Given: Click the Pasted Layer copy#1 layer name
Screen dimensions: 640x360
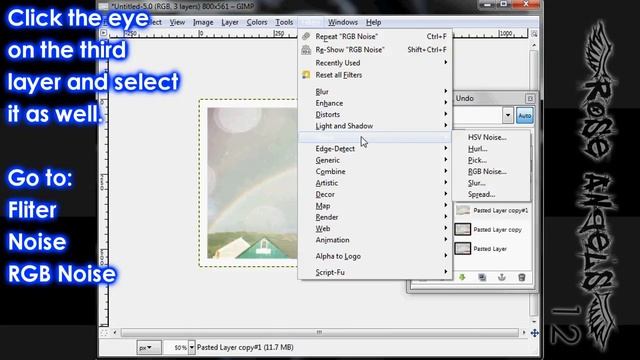Looking at the screenshot, I should coord(500,211).
